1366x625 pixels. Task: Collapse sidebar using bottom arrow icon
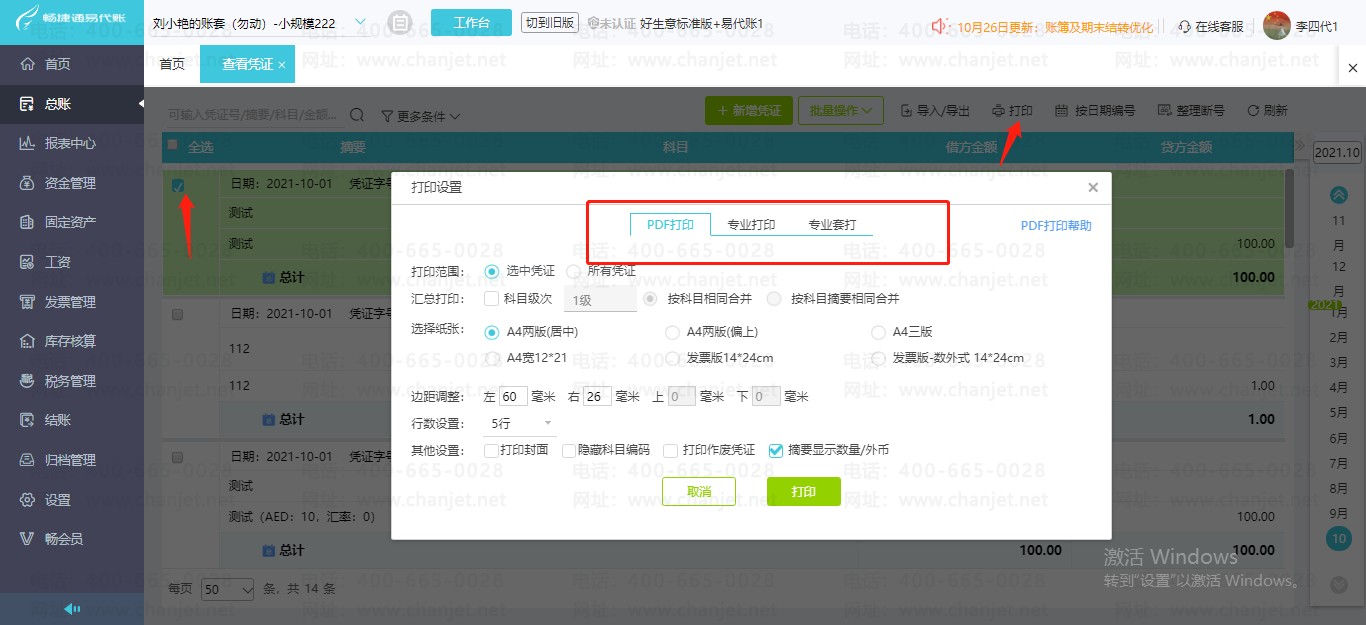pyautogui.click(x=72, y=609)
